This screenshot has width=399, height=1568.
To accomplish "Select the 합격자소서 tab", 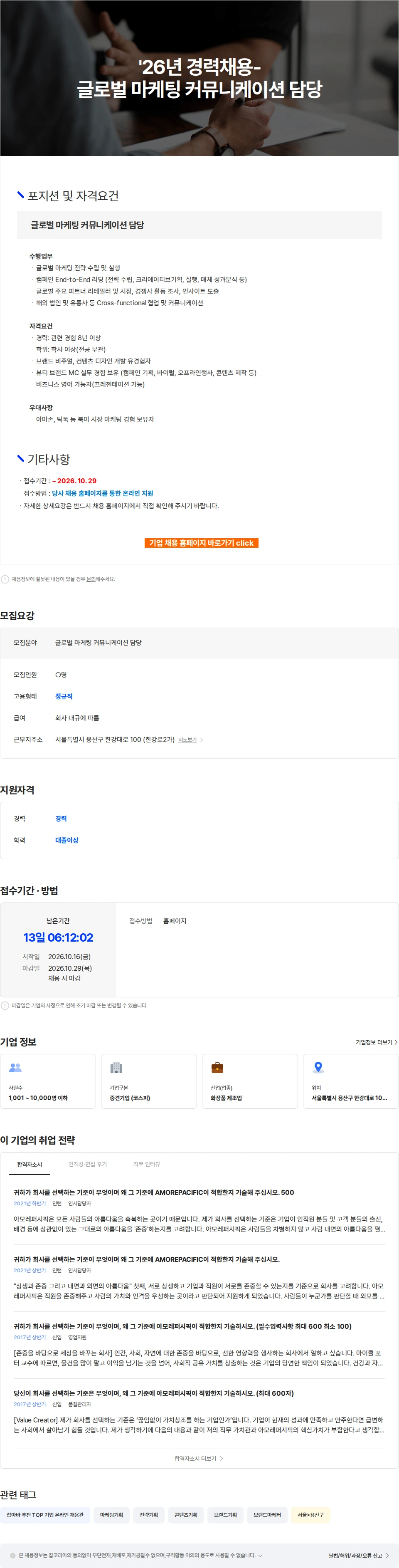I will (x=29, y=1164).
